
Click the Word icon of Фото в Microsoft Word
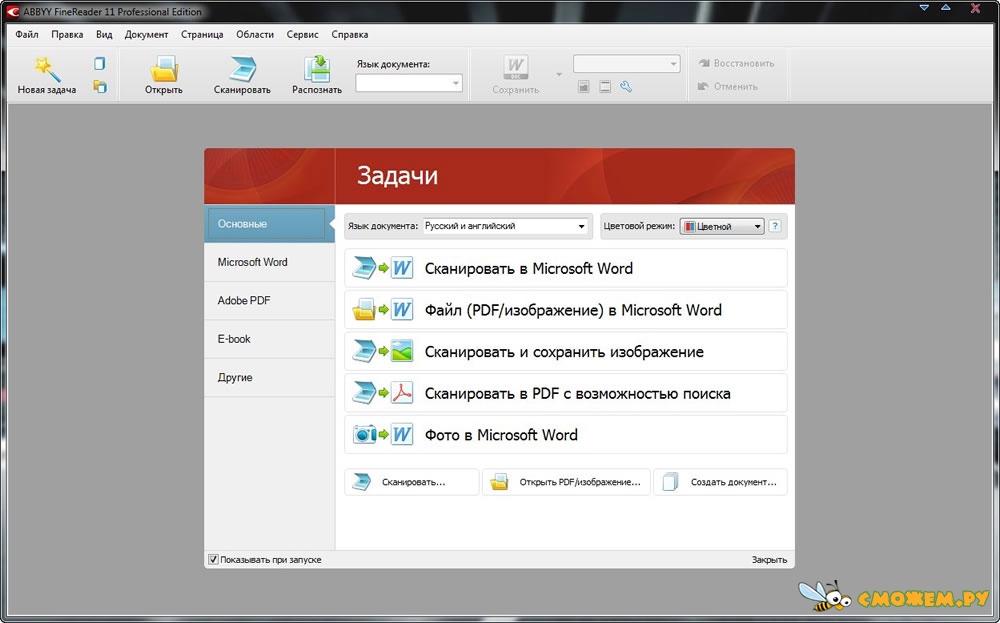click(x=402, y=435)
